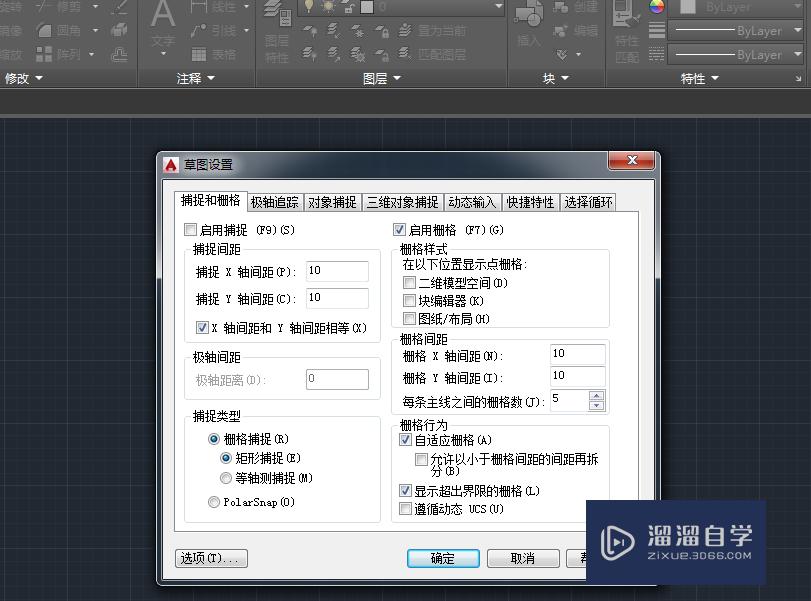
Task: Insert a Table (表格) via its icon
Action: click(199, 54)
